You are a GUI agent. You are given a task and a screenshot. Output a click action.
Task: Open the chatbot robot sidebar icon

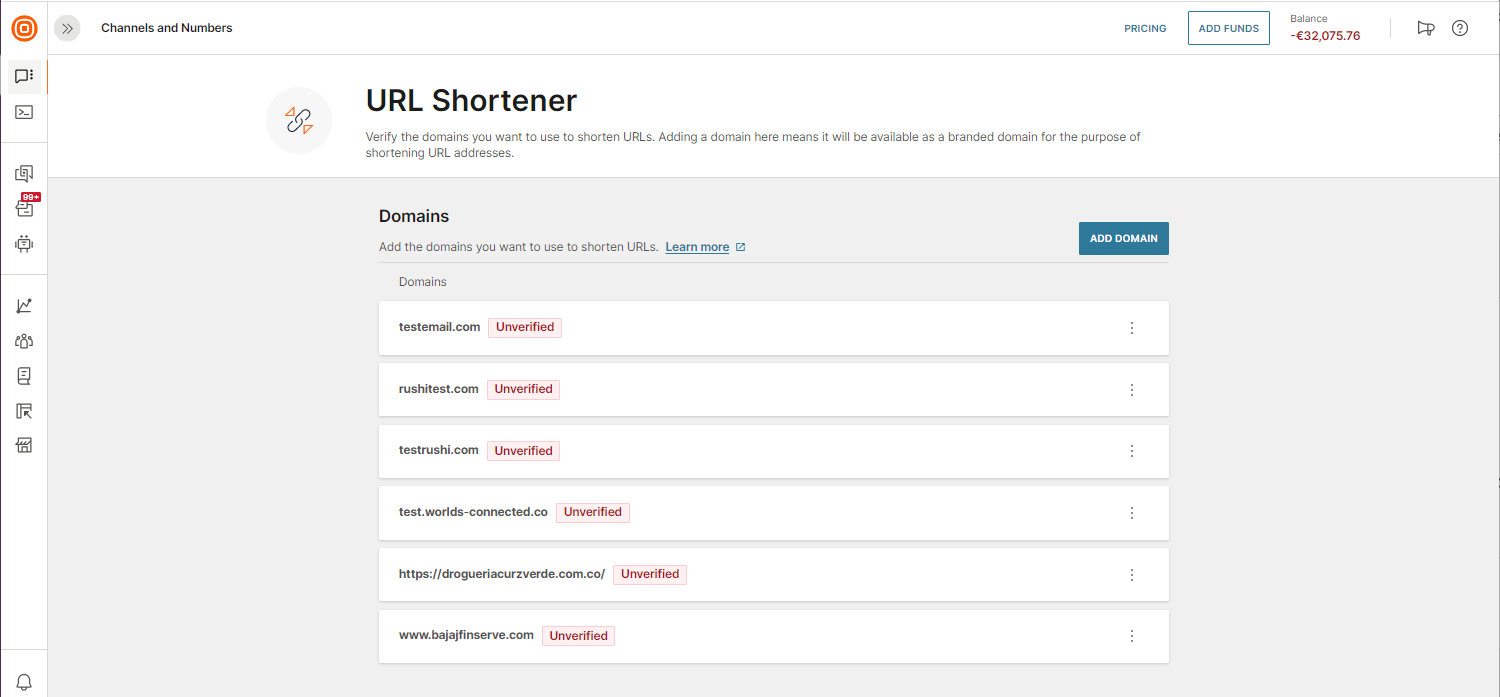point(24,243)
